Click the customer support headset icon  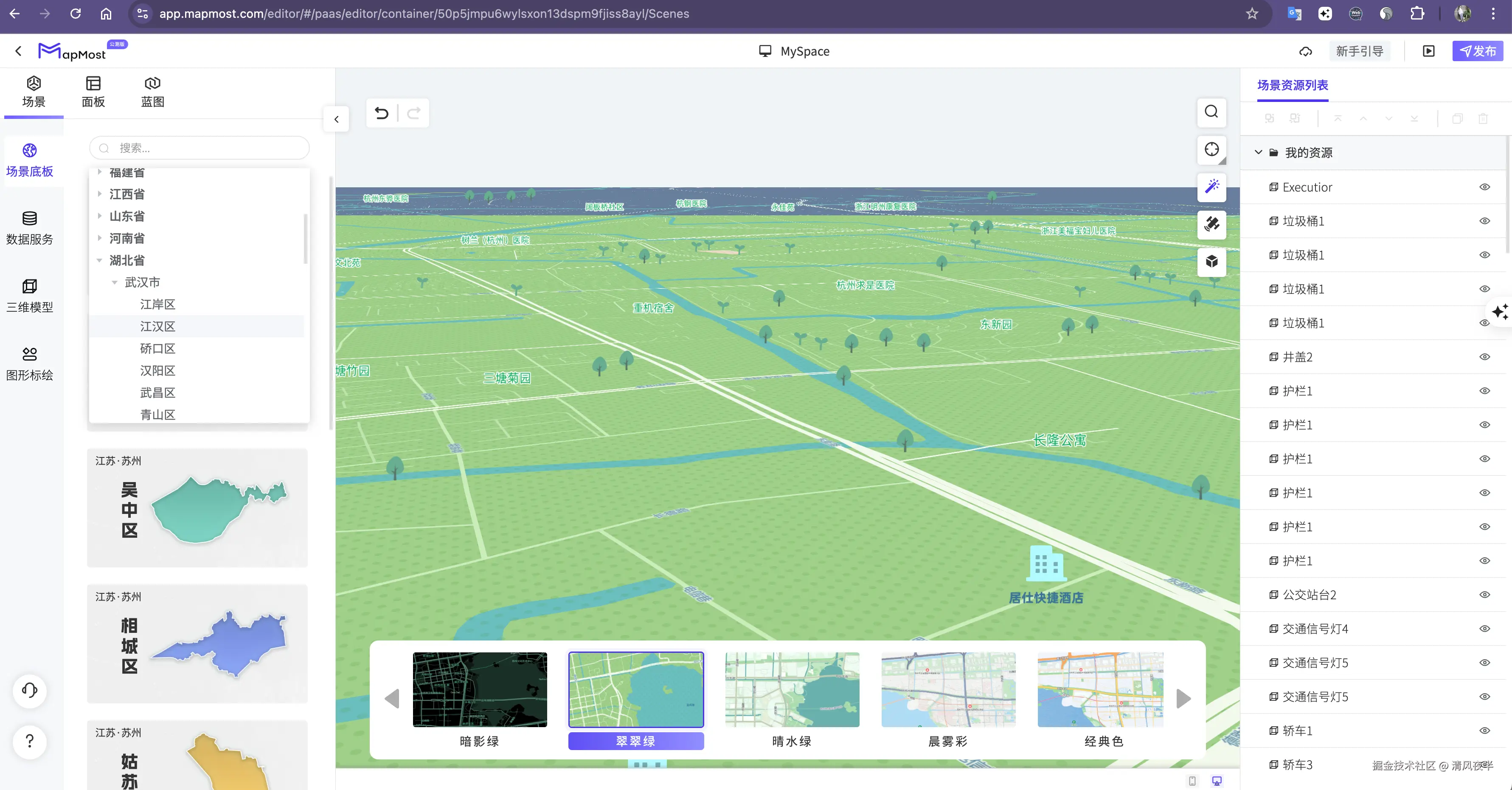[x=29, y=690]
